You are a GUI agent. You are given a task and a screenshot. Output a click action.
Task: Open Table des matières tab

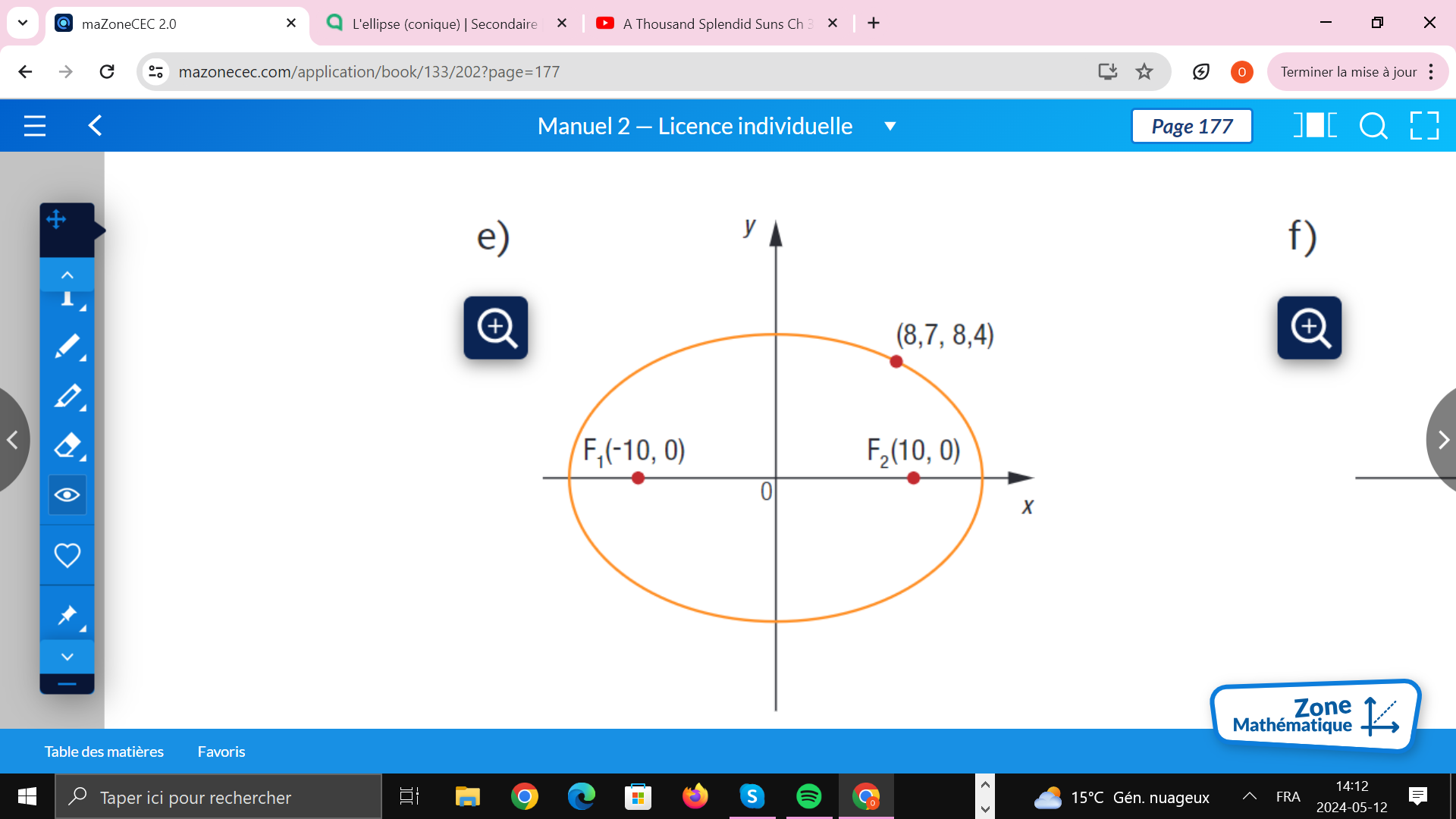pyautogui.click(x=104, y=752)
